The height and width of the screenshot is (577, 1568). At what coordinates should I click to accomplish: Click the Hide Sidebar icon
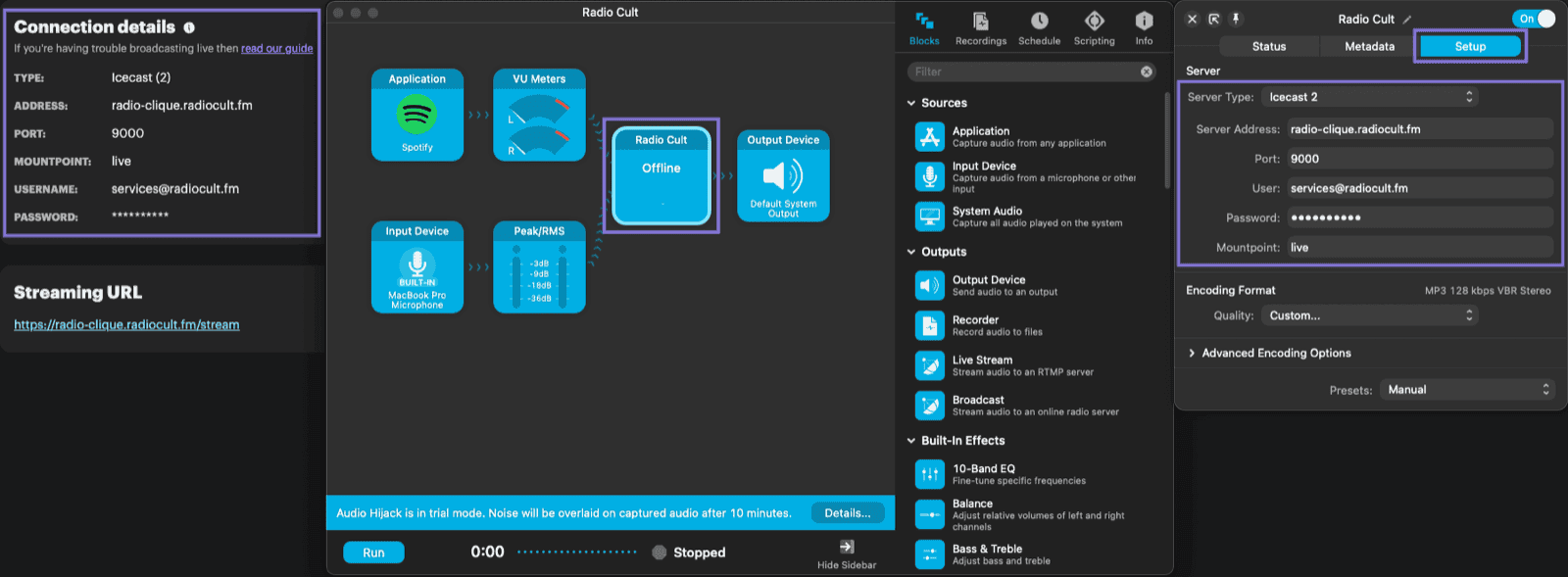(x=847, y=547)
